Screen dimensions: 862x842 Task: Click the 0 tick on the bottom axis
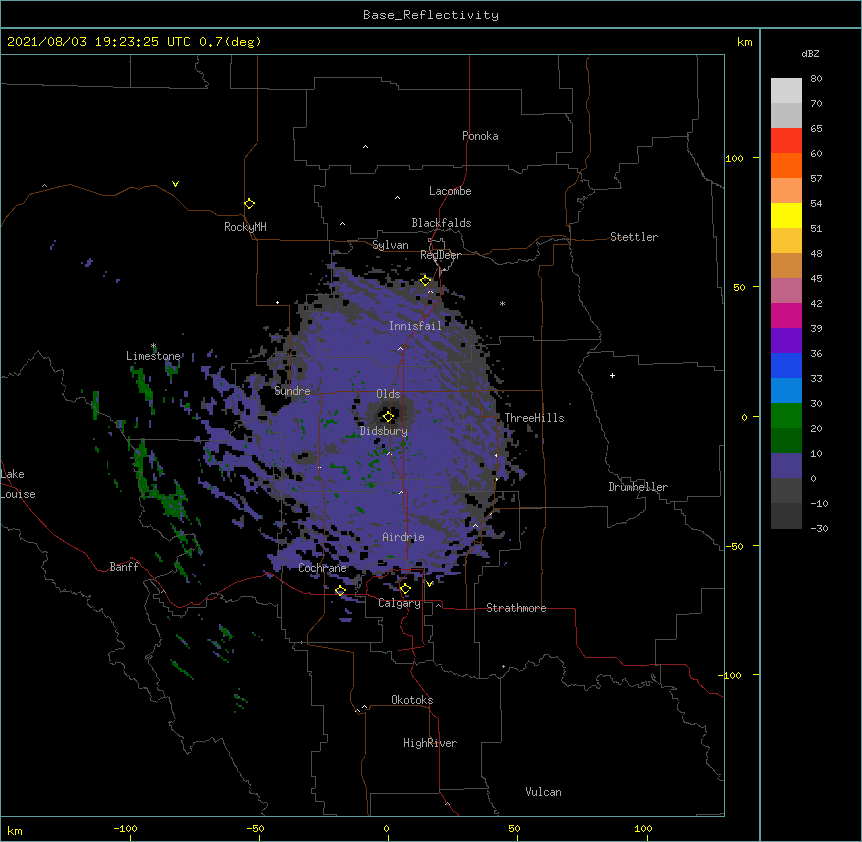pos(386,829)
